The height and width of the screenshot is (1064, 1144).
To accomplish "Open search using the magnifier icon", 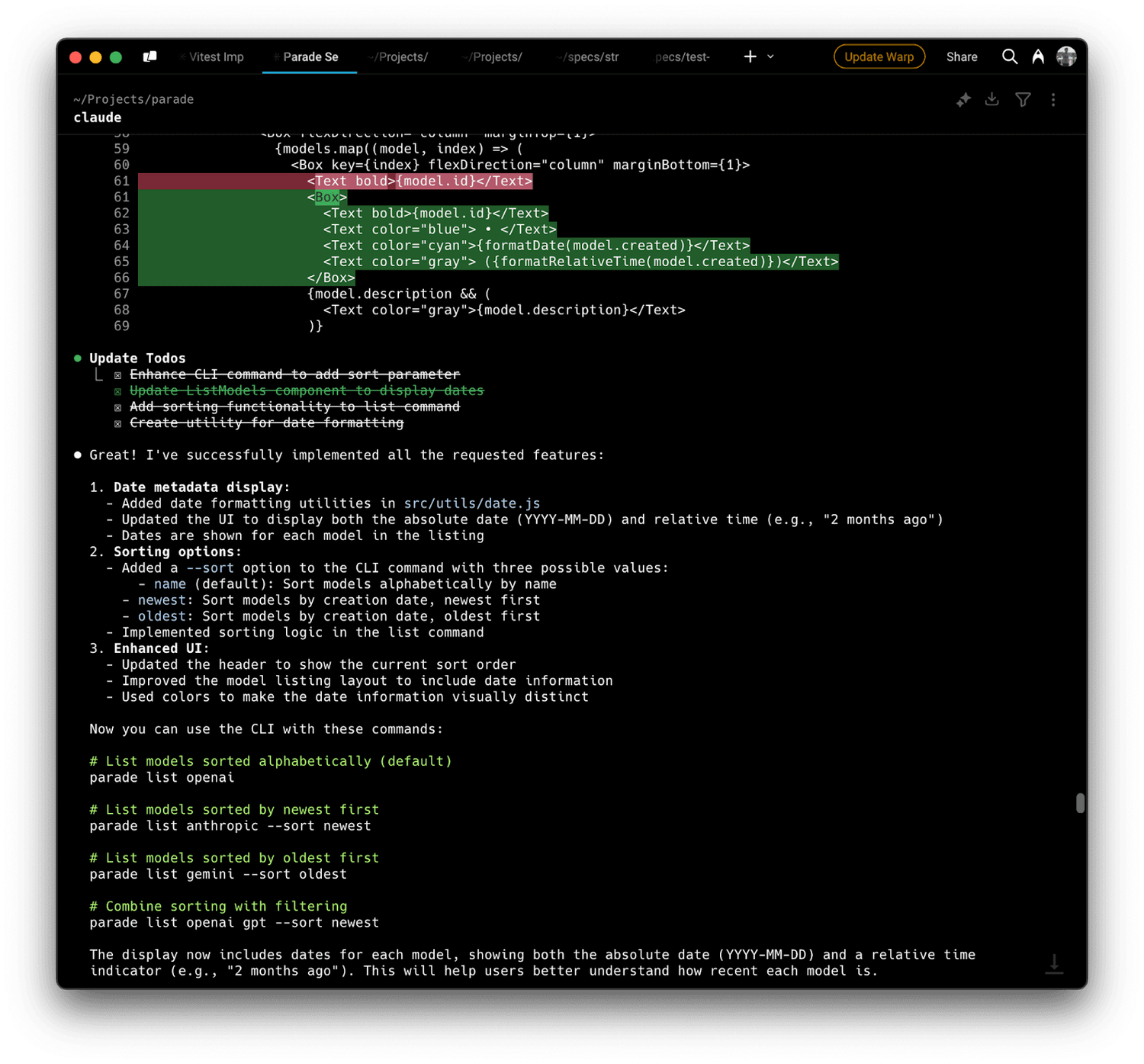I will click(x=1010, y=56).
